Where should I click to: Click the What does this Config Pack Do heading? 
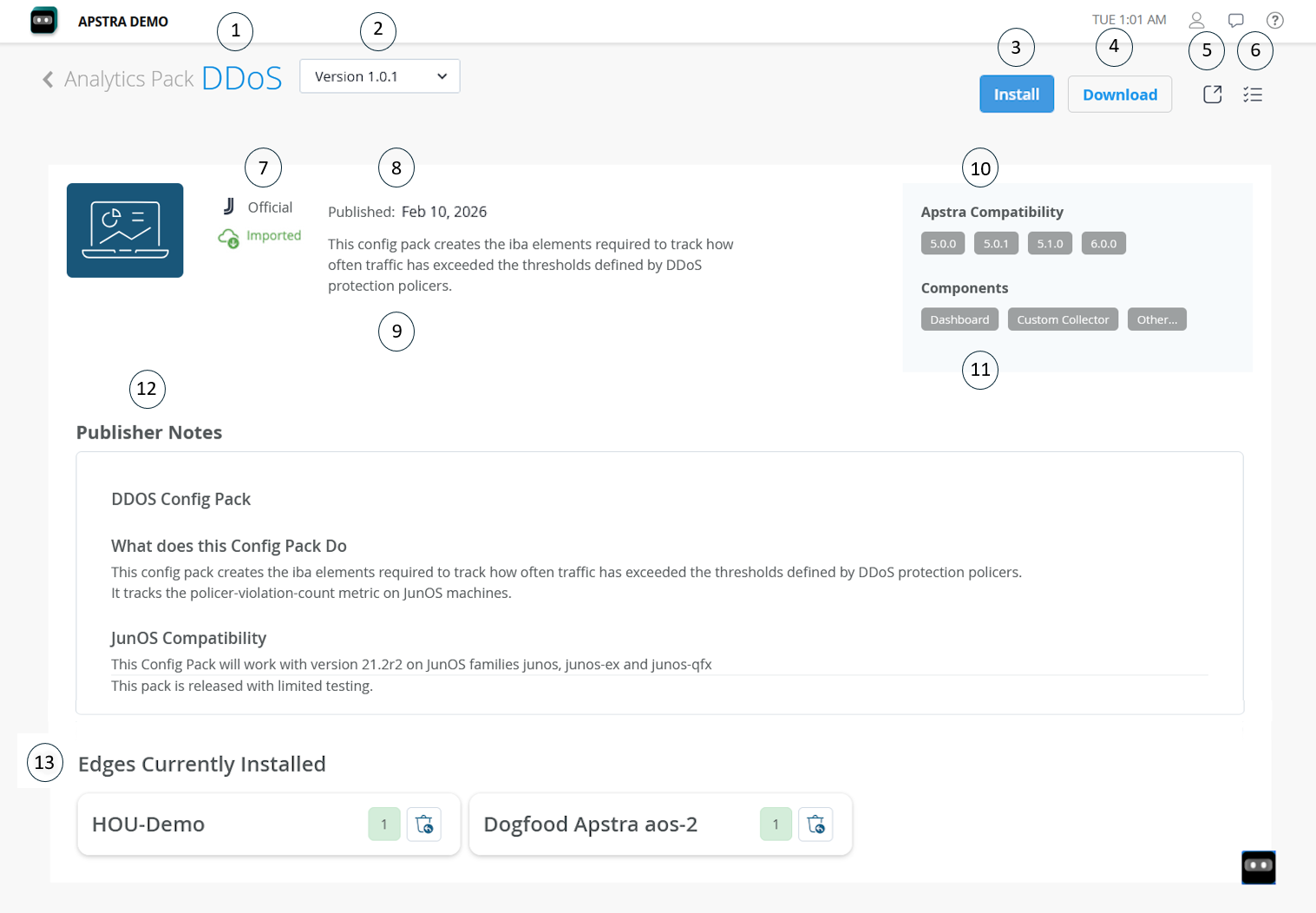229,546
